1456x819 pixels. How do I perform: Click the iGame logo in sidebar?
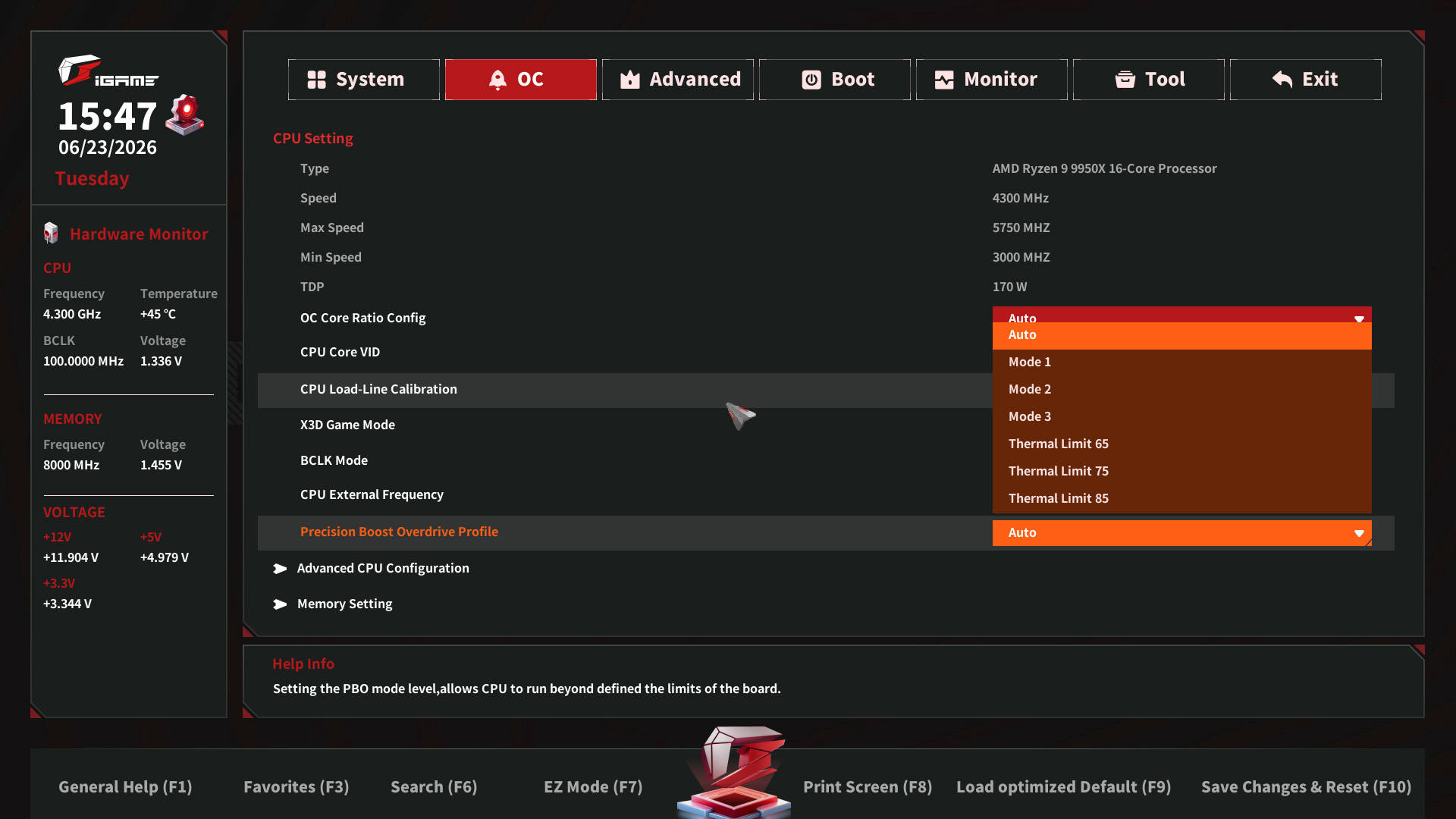pyautogui.click(x=108, y=71)
